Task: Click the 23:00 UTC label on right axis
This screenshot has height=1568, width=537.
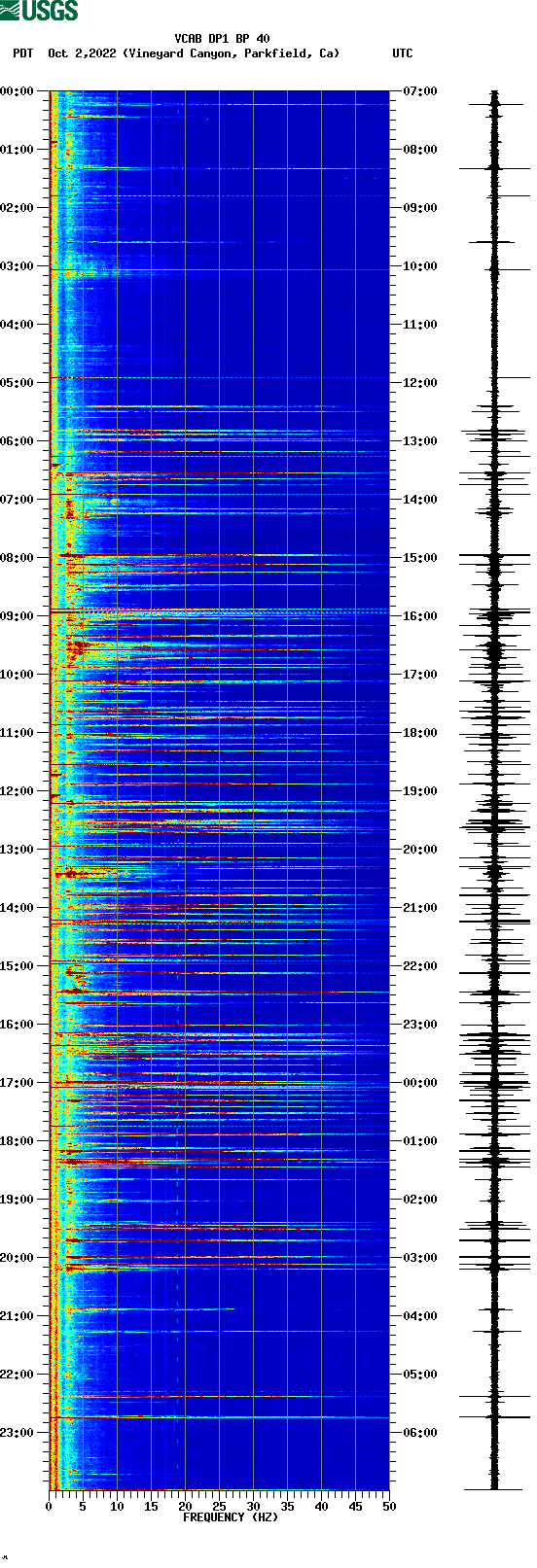Action: coord(420,1025)
